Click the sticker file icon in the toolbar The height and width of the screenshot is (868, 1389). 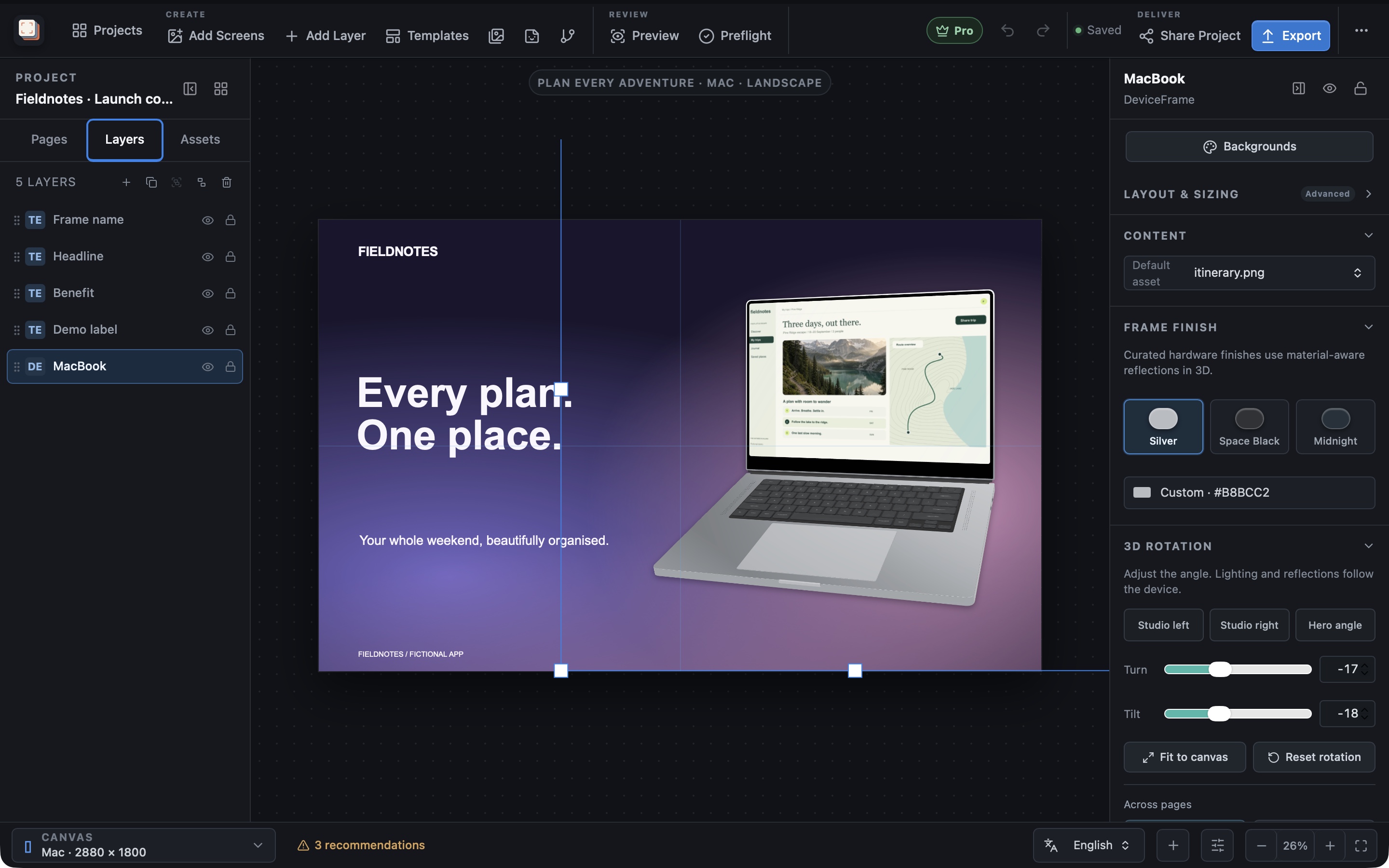[x=531, y=36]
